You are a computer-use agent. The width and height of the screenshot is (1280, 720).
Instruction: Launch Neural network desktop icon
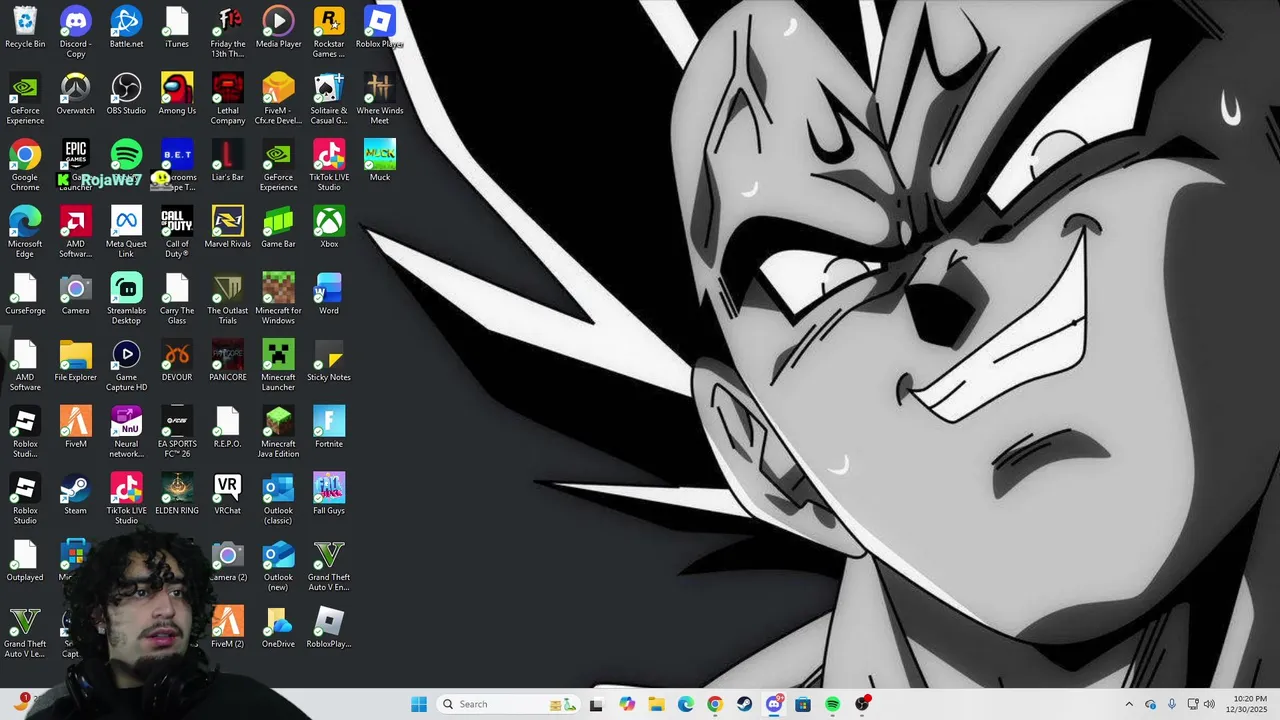pos(126,432)
